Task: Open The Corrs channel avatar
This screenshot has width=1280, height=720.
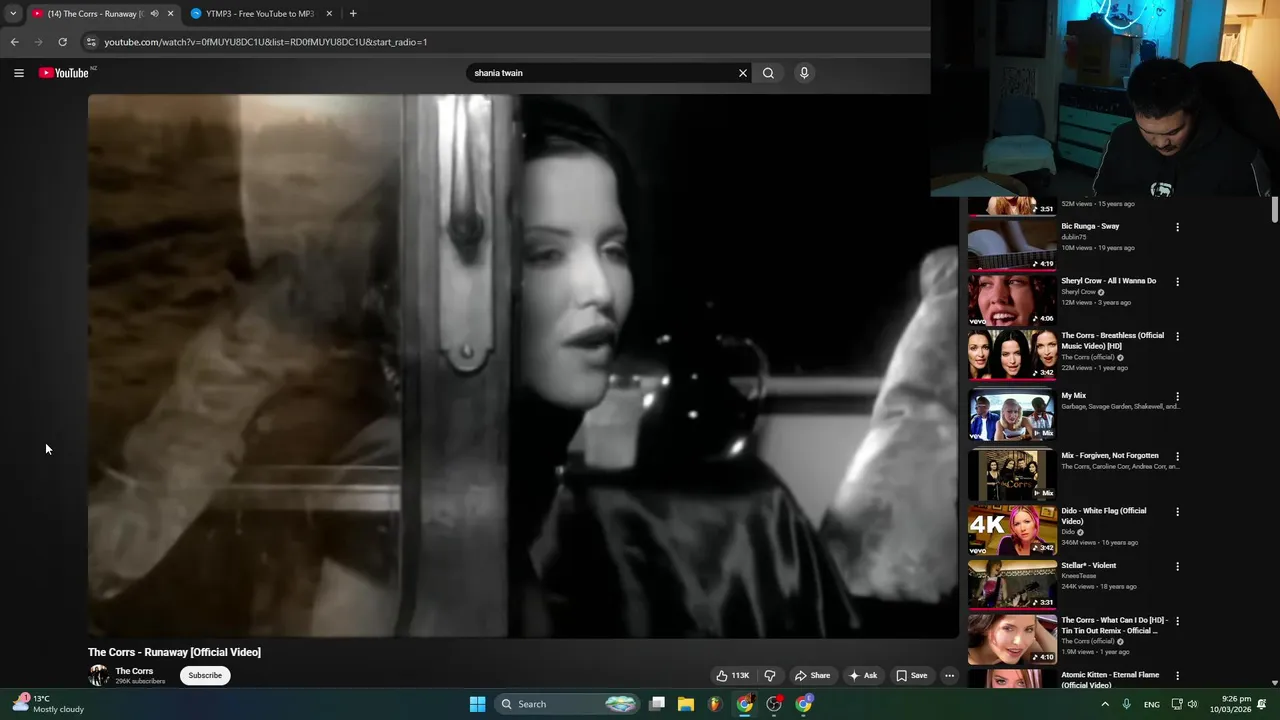Action: click(x=99, y=676)
